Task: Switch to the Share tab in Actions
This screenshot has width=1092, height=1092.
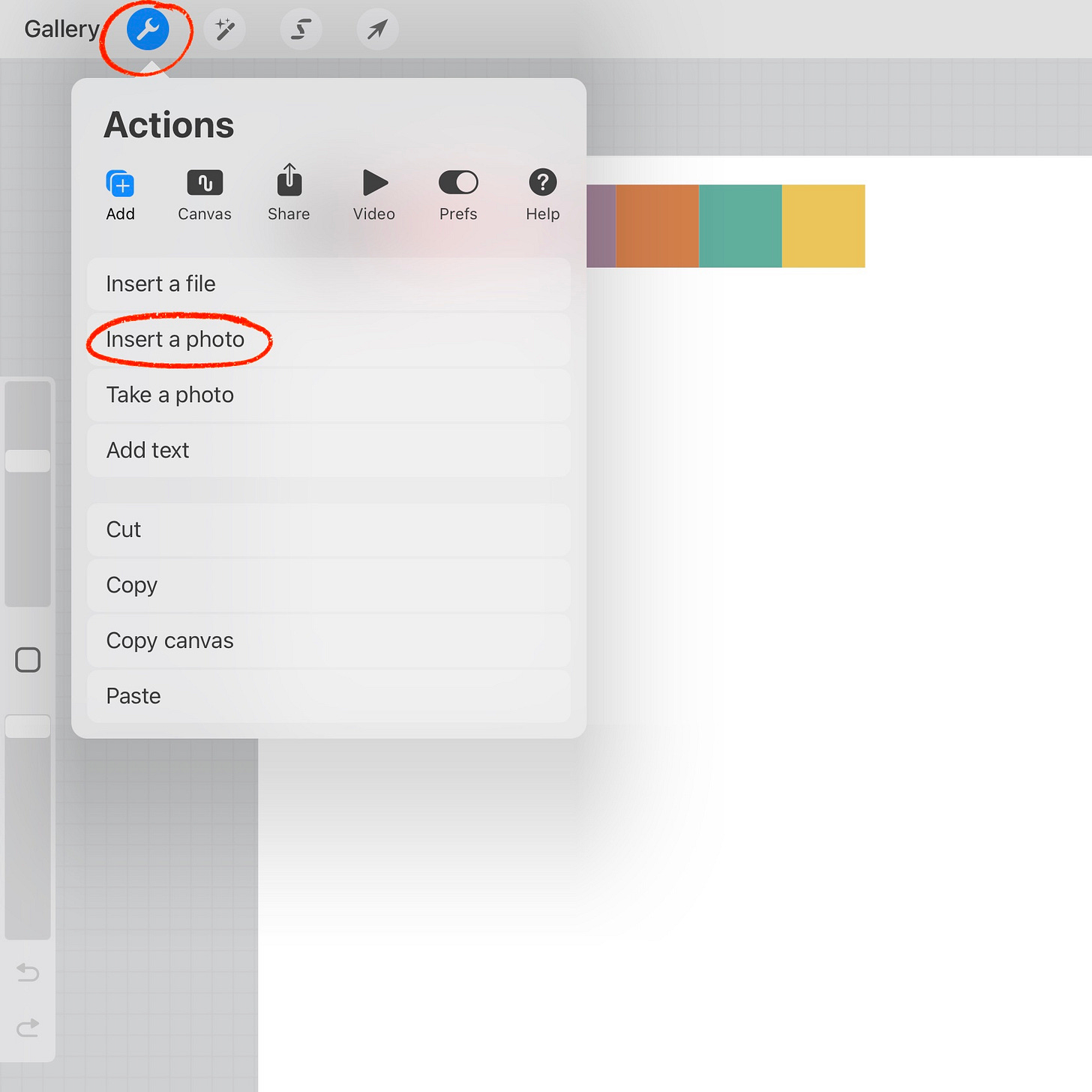Action: (289, 193)
